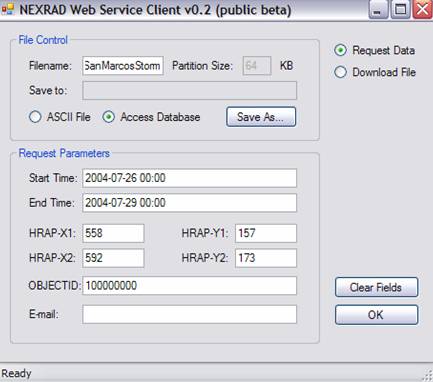
Task: Click the Start Time: label
Action: coord(53,178)
